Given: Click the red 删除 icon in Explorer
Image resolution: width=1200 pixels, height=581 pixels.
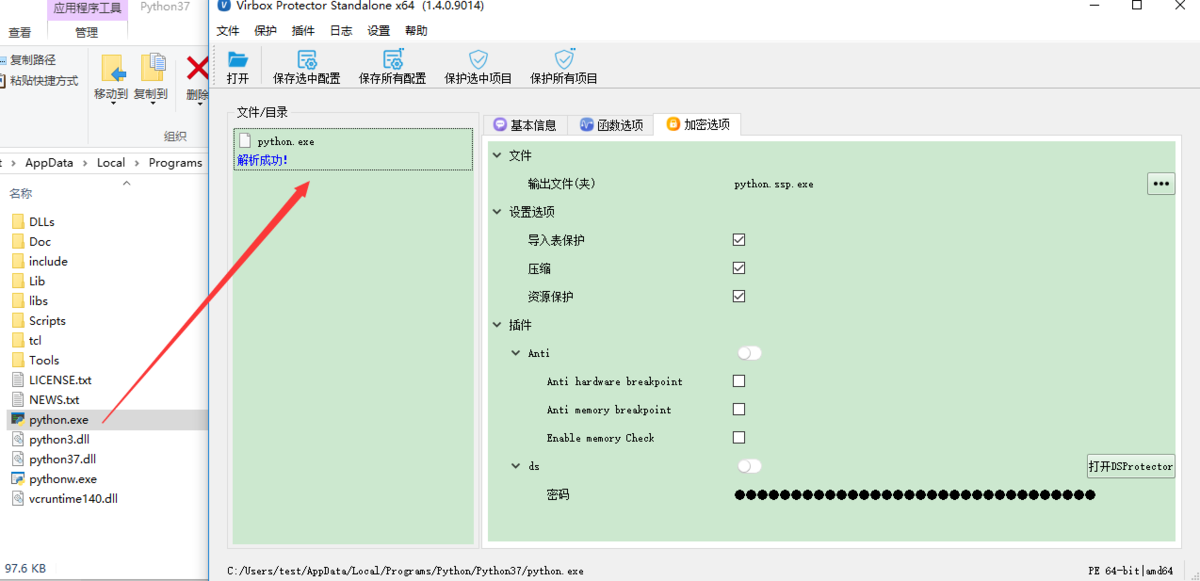Looking at the screenshot, I should 197,70.
